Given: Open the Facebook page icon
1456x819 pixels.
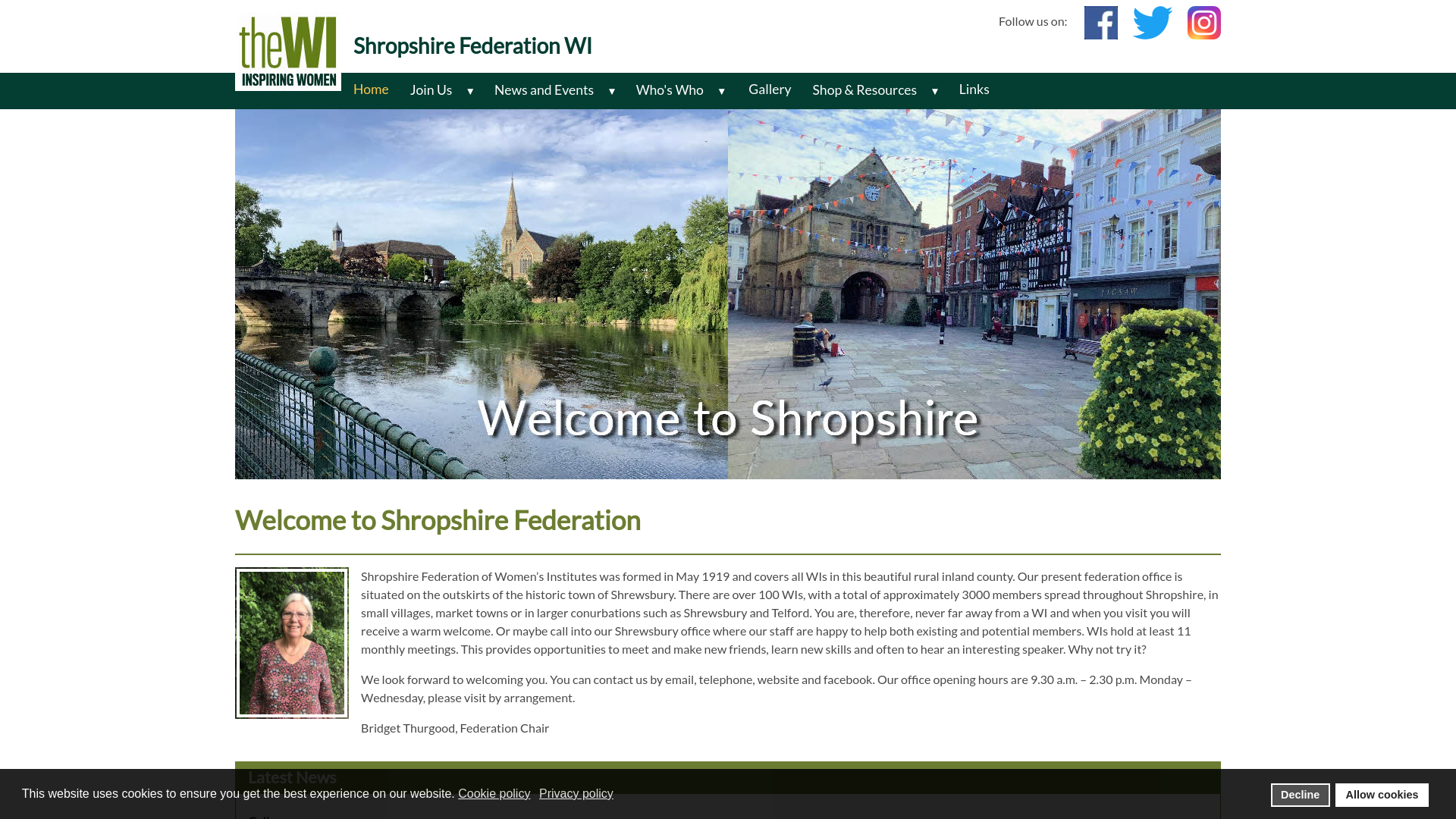Looking at the screenshot, I should [x=1100, y=23].
